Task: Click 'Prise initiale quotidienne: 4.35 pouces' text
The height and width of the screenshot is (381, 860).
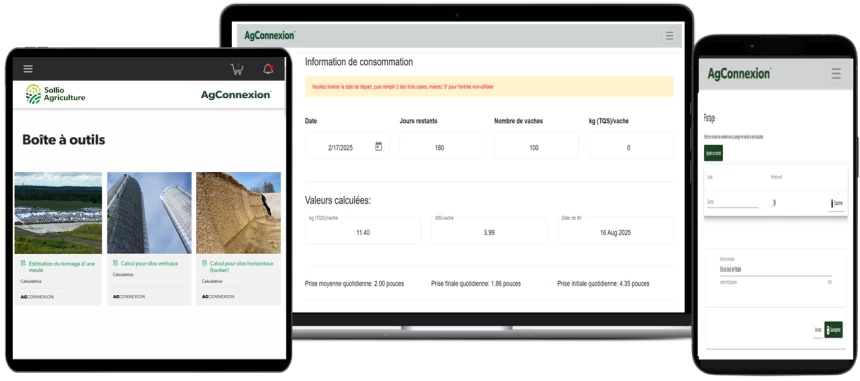Action: (603, 283)
